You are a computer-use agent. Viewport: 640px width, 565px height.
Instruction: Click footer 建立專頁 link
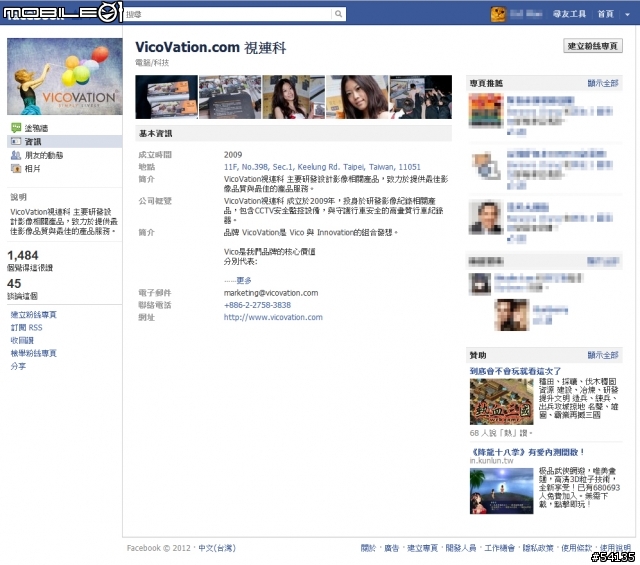click(422, 548)
